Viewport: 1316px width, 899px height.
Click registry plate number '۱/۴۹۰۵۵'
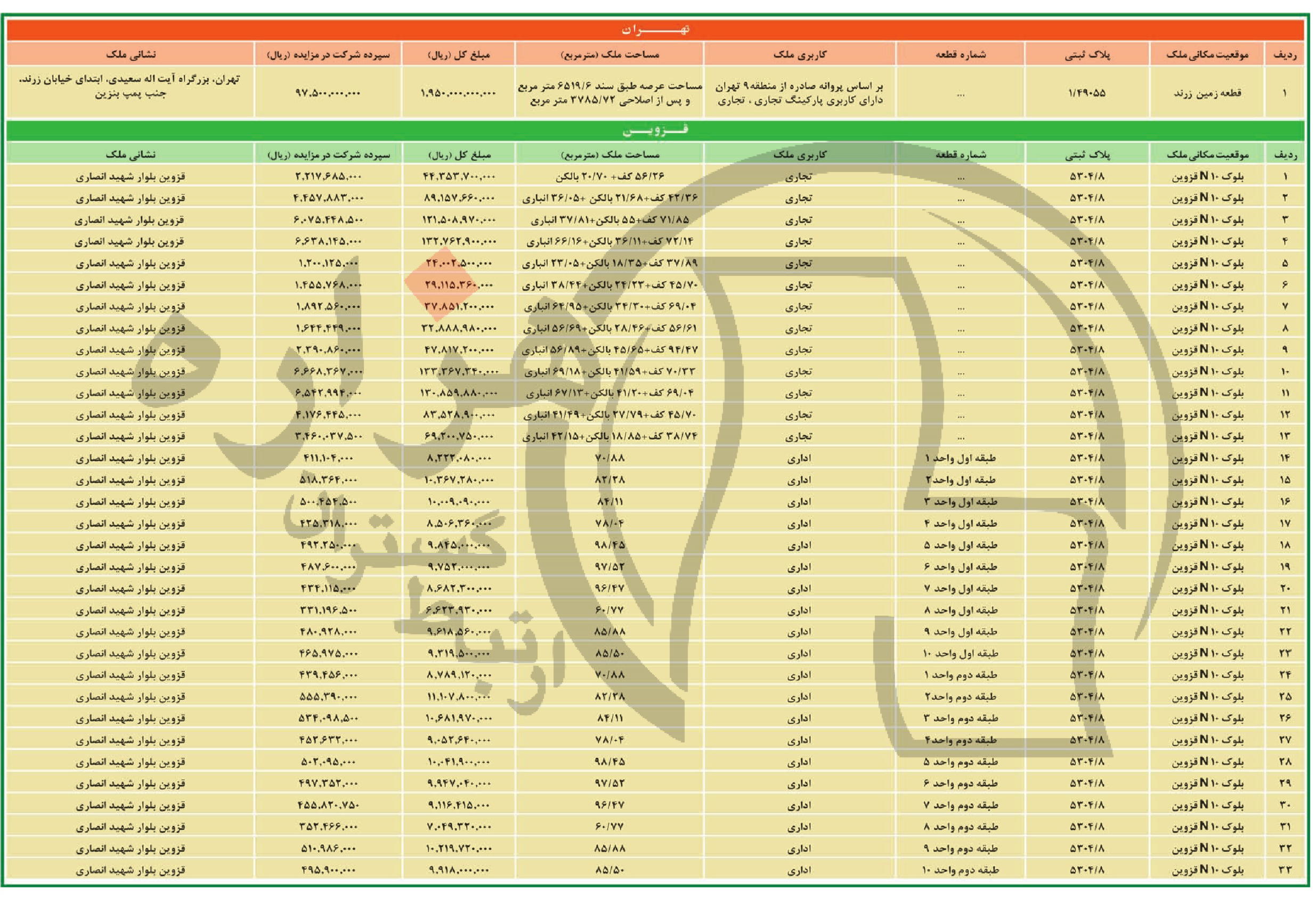coord(1087,93)
